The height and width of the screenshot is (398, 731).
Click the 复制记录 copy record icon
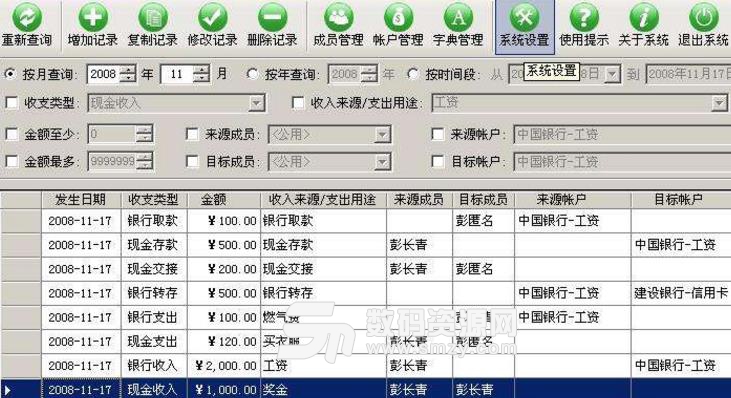(153, 18)
